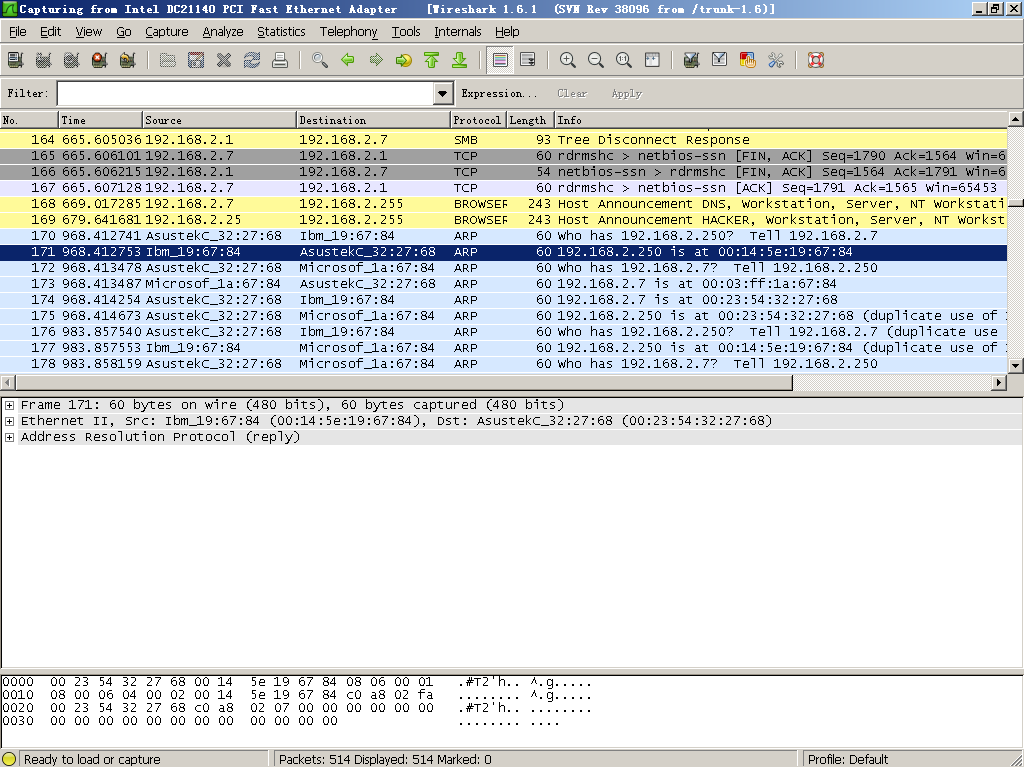1024x768 pixels.
Task: Restart the running live capture
Action: click(127, 61)
